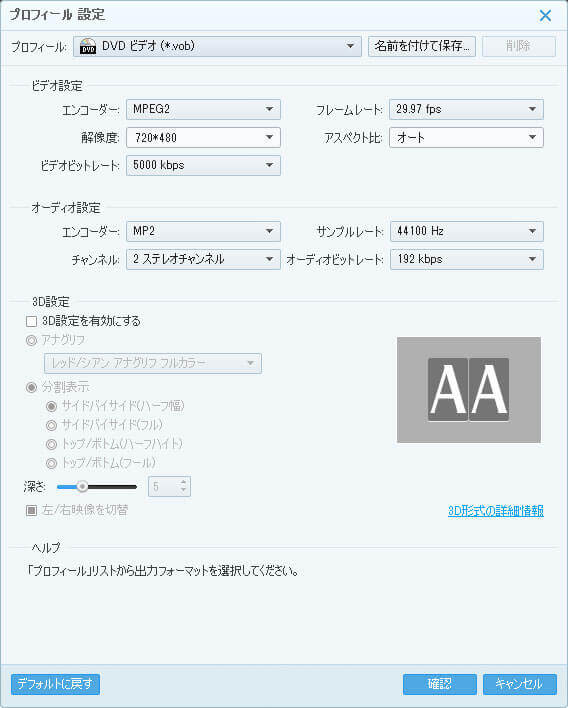This screenshot has height=708, width=568.
Task: Decrease depth with spinner down arrow
Action: pos(183,491)
